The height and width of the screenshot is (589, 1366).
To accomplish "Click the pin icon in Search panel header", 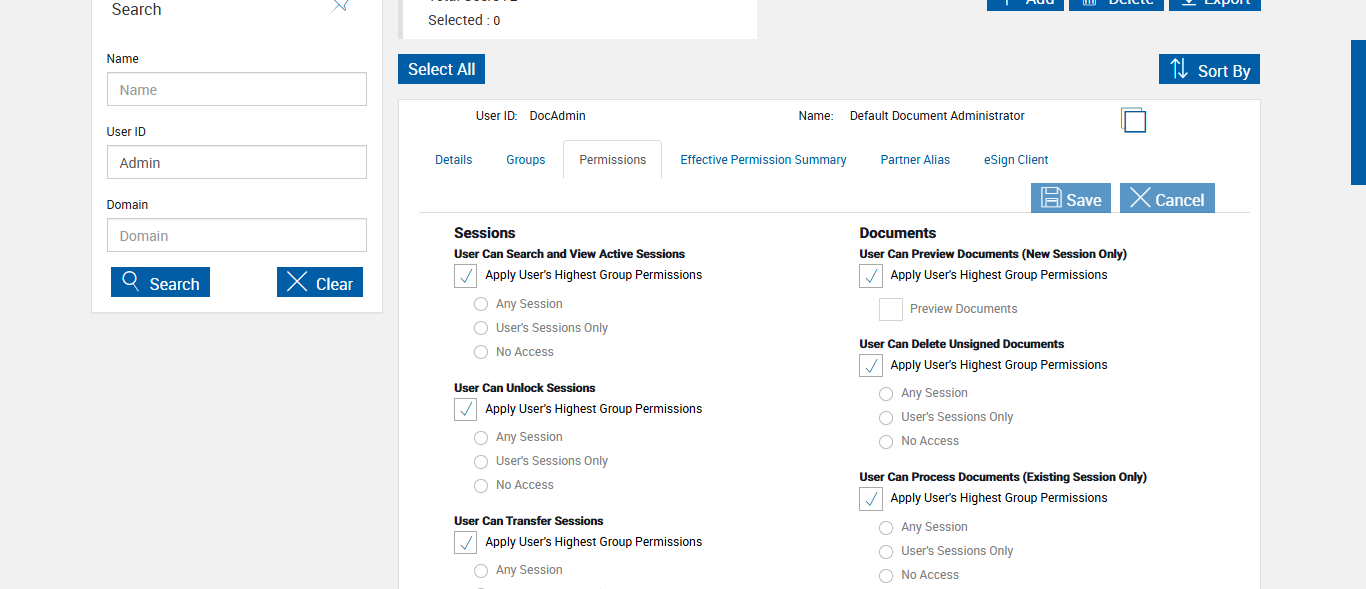I will coord(341,5).
